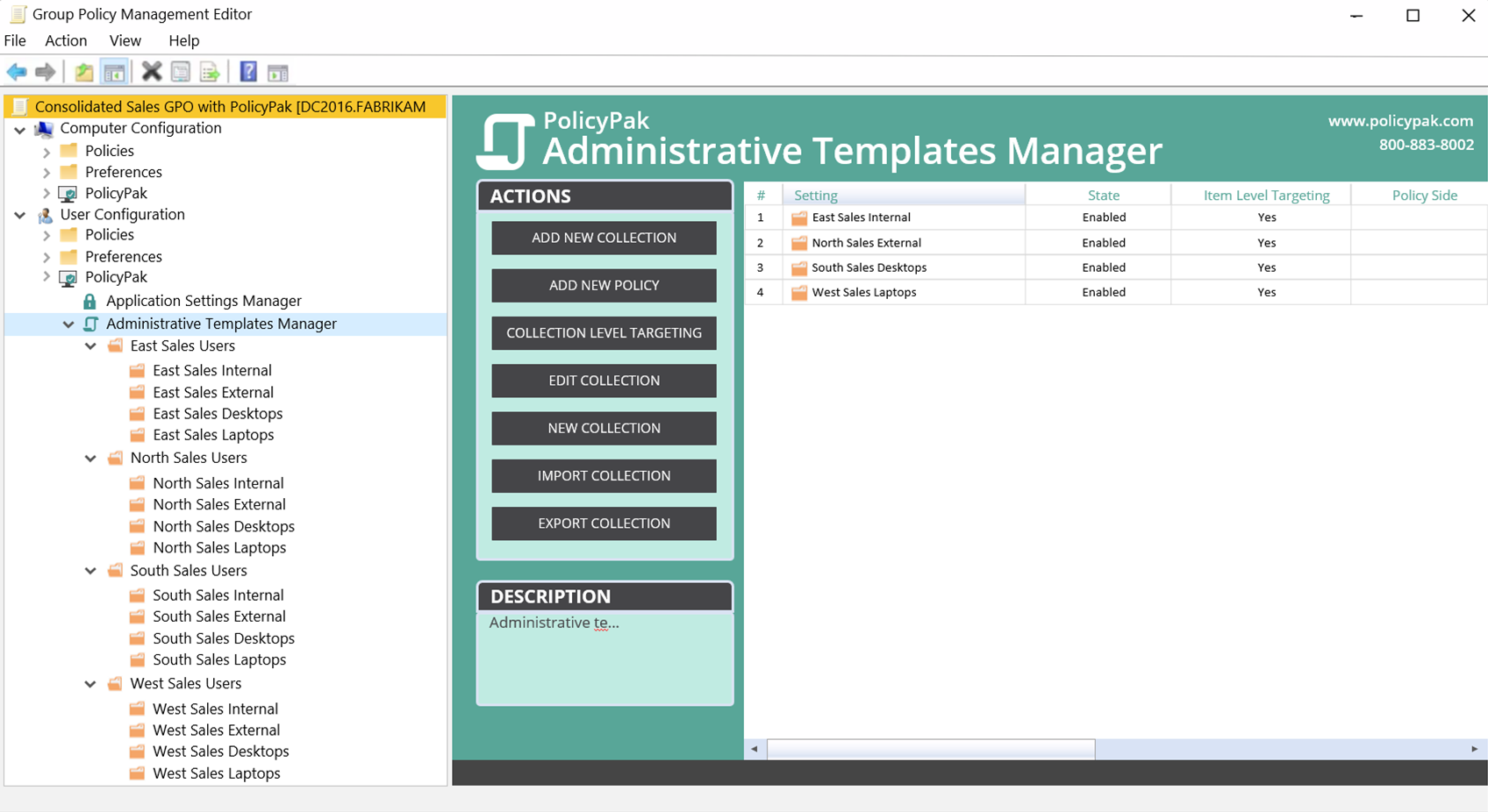The height and width of the screenshot is (812, 1488).
Task: Click EDIT COLLECTION button
Action: pos(604,381)
